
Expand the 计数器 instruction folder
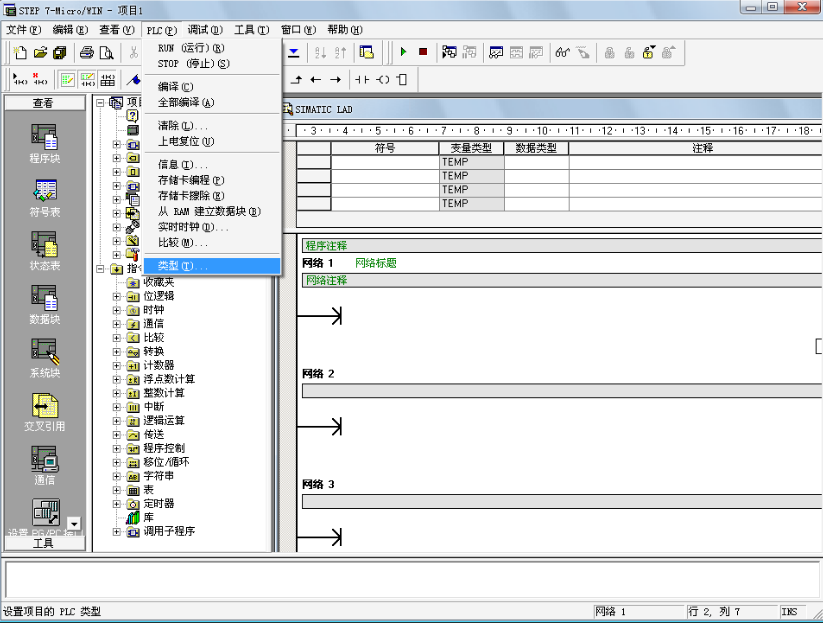pyautogui.click(x=117, y=366)
